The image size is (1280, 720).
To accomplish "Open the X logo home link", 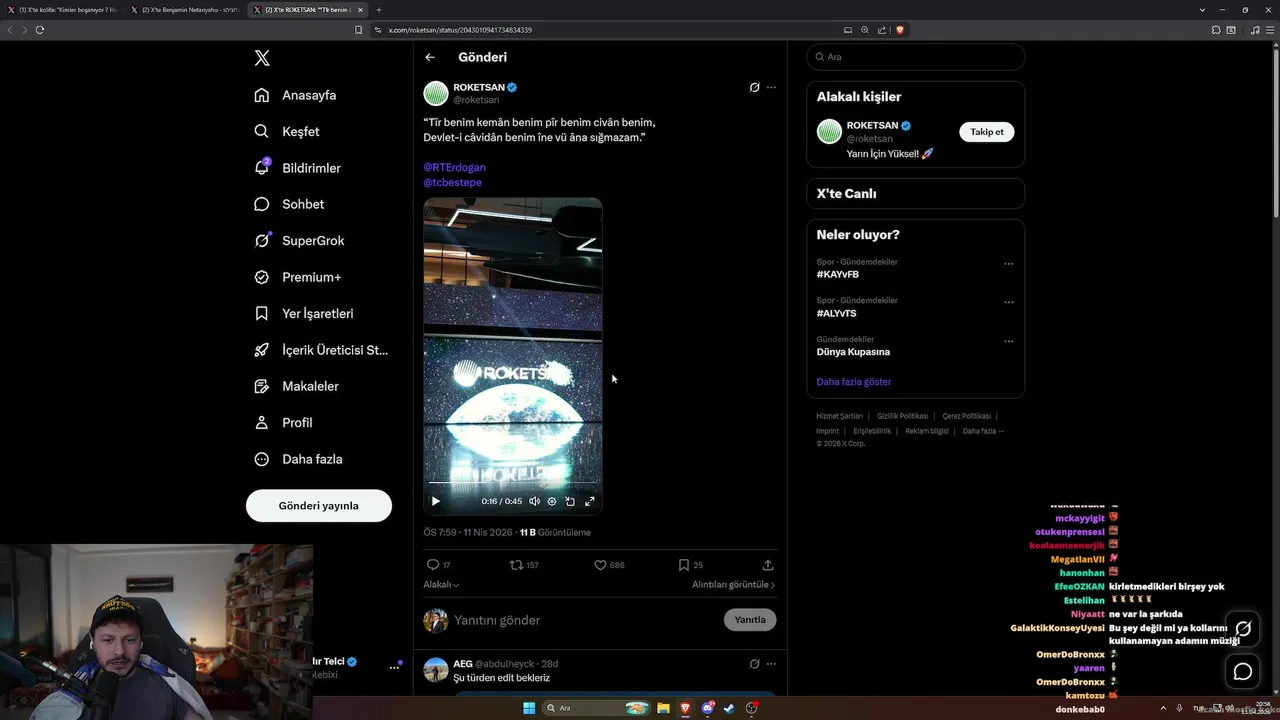I will (262, 58).
